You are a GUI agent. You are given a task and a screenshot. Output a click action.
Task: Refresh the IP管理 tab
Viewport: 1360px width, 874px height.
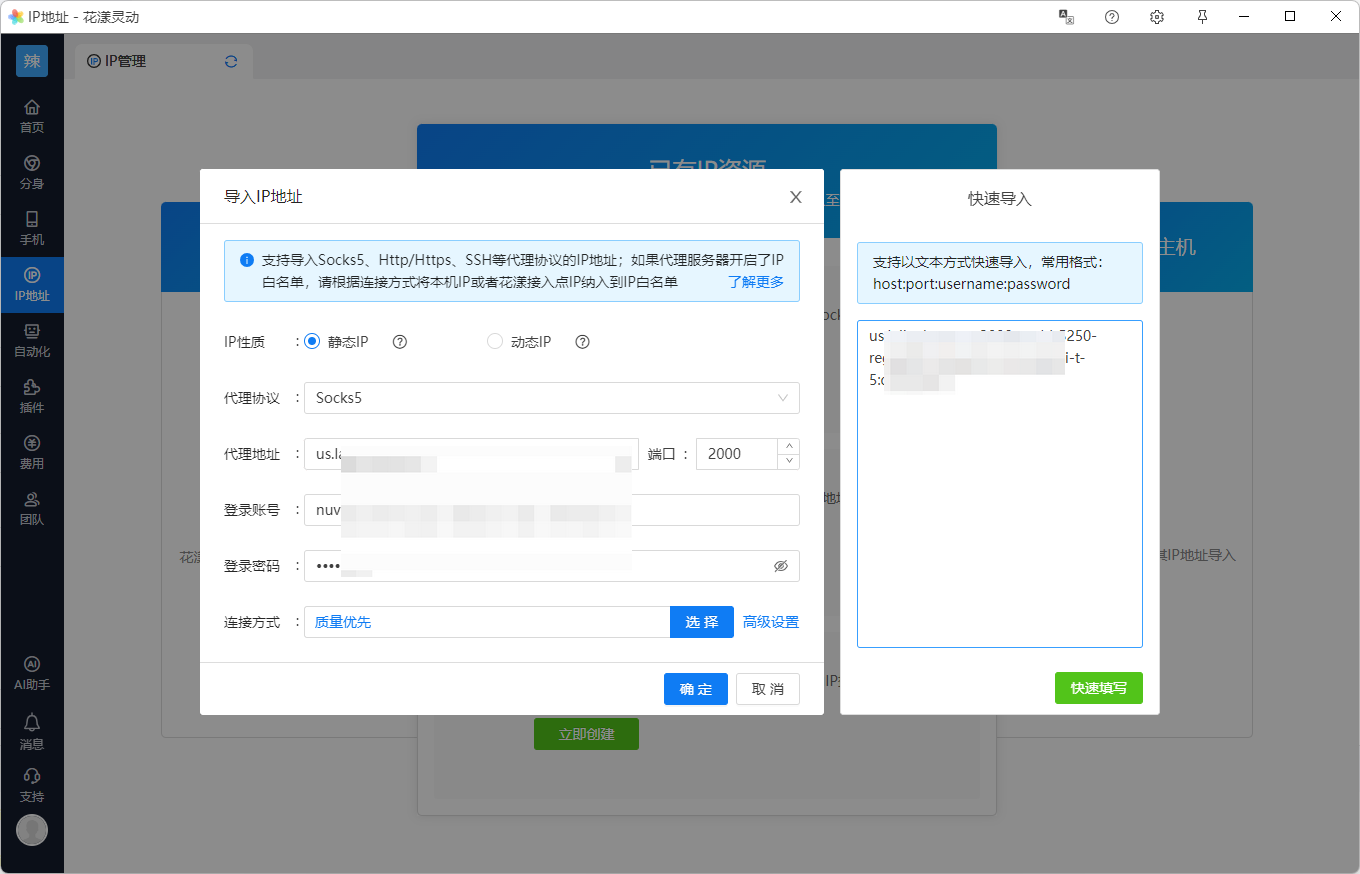(231, 61)
